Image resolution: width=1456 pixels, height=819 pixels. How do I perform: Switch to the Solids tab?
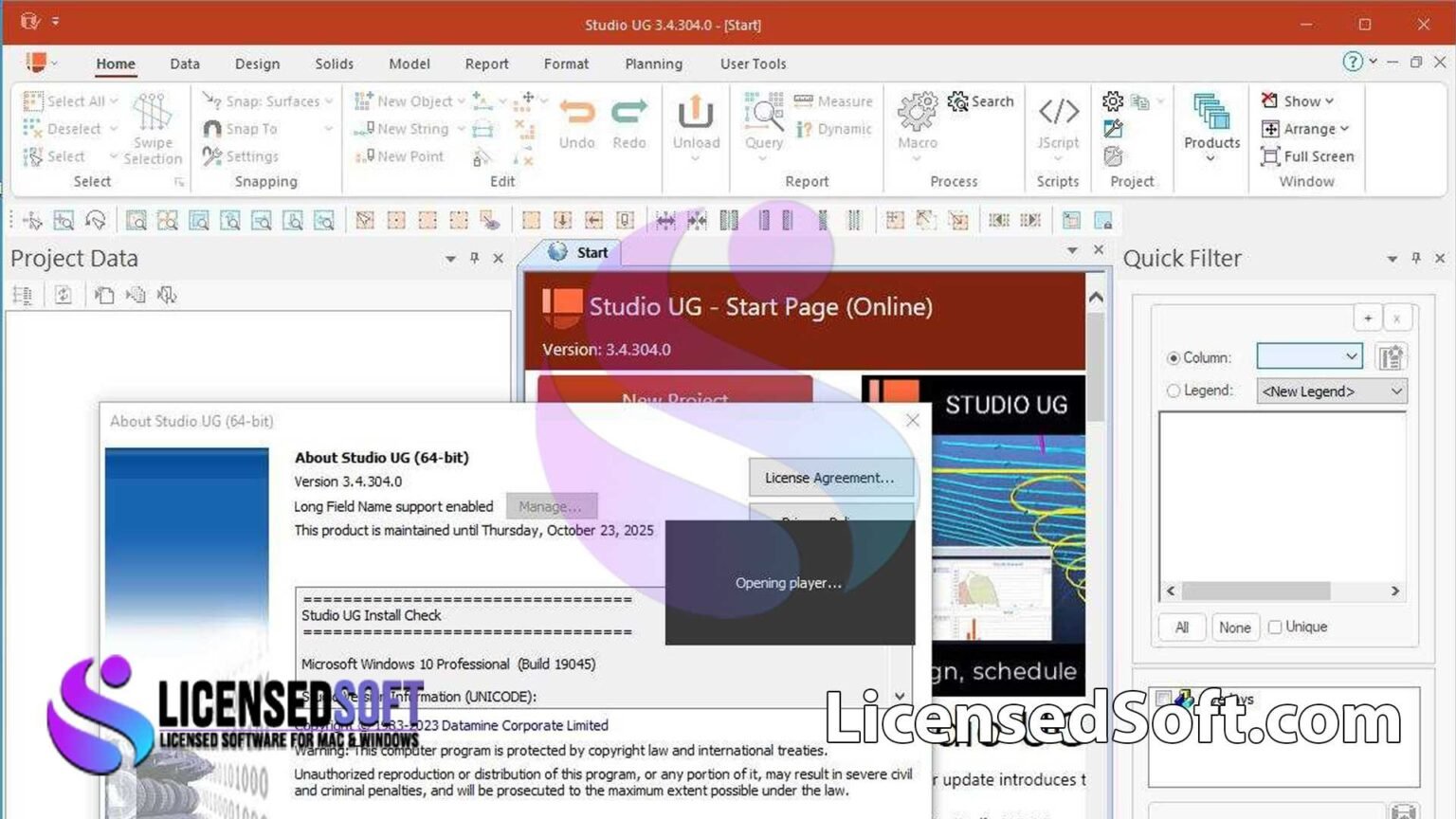coord(334,64)
